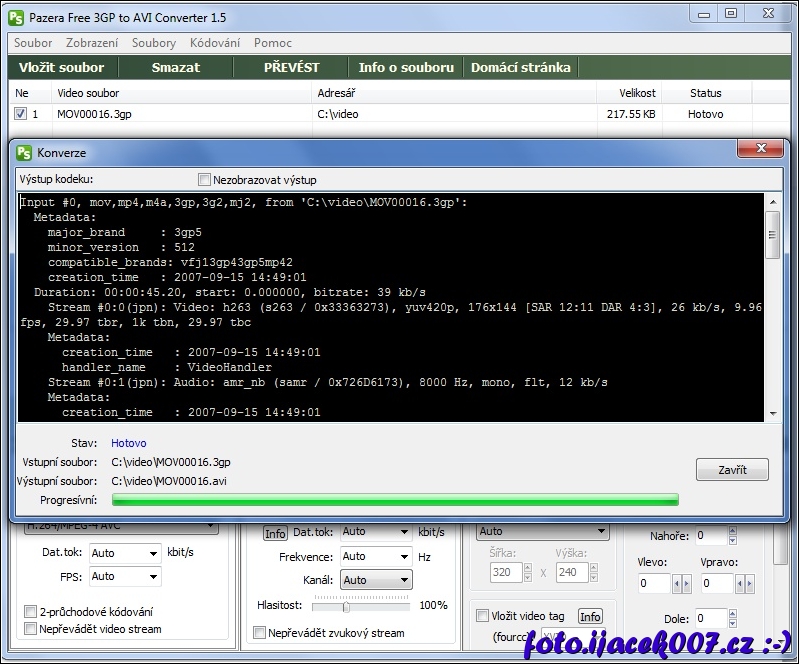Viewport: 799px width, 664px height.
Task: Uncheck the MOV00016.3gp file checkbox
Action: pos(20,114)
